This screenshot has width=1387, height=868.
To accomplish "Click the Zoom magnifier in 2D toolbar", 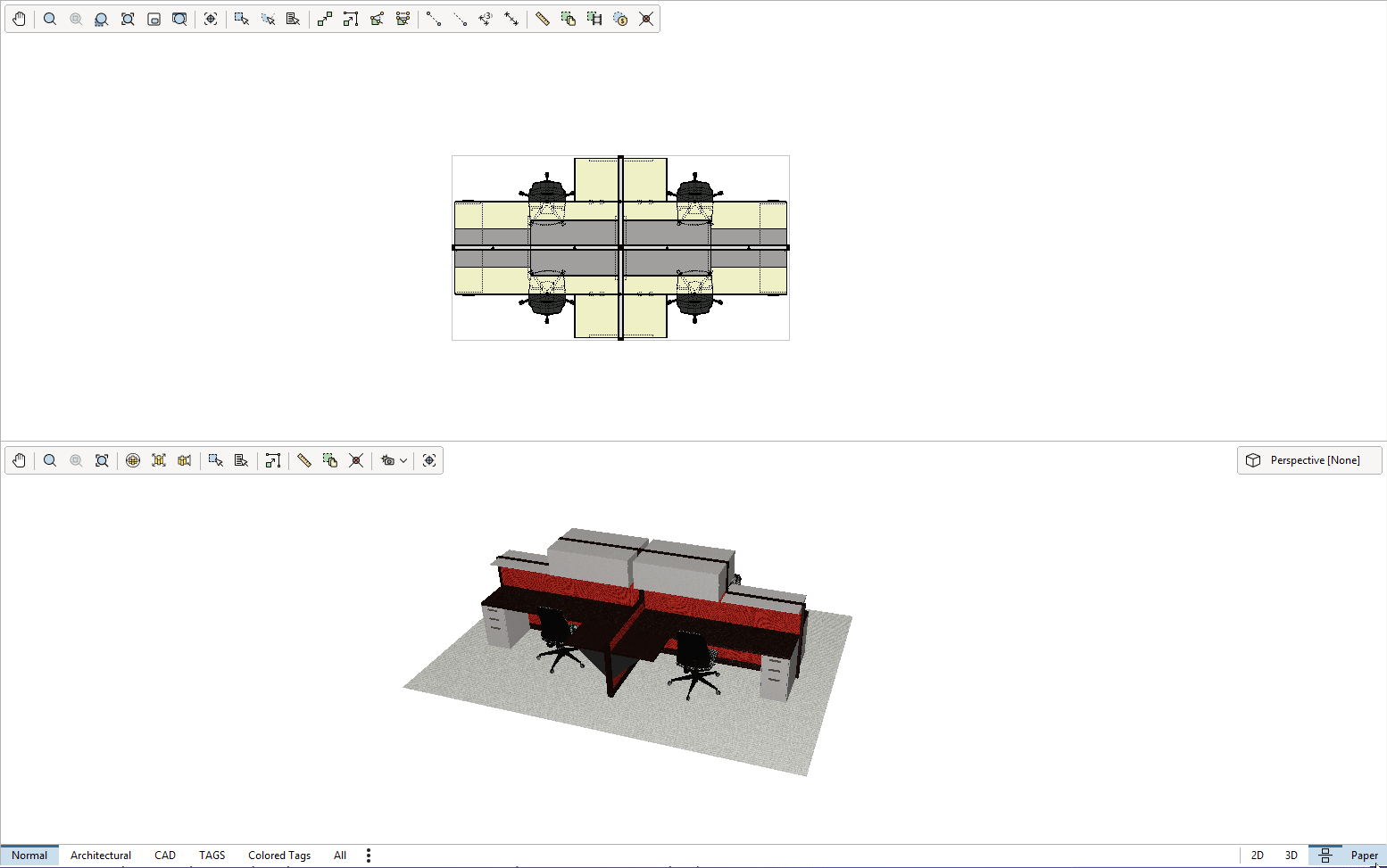I will 50,19.
